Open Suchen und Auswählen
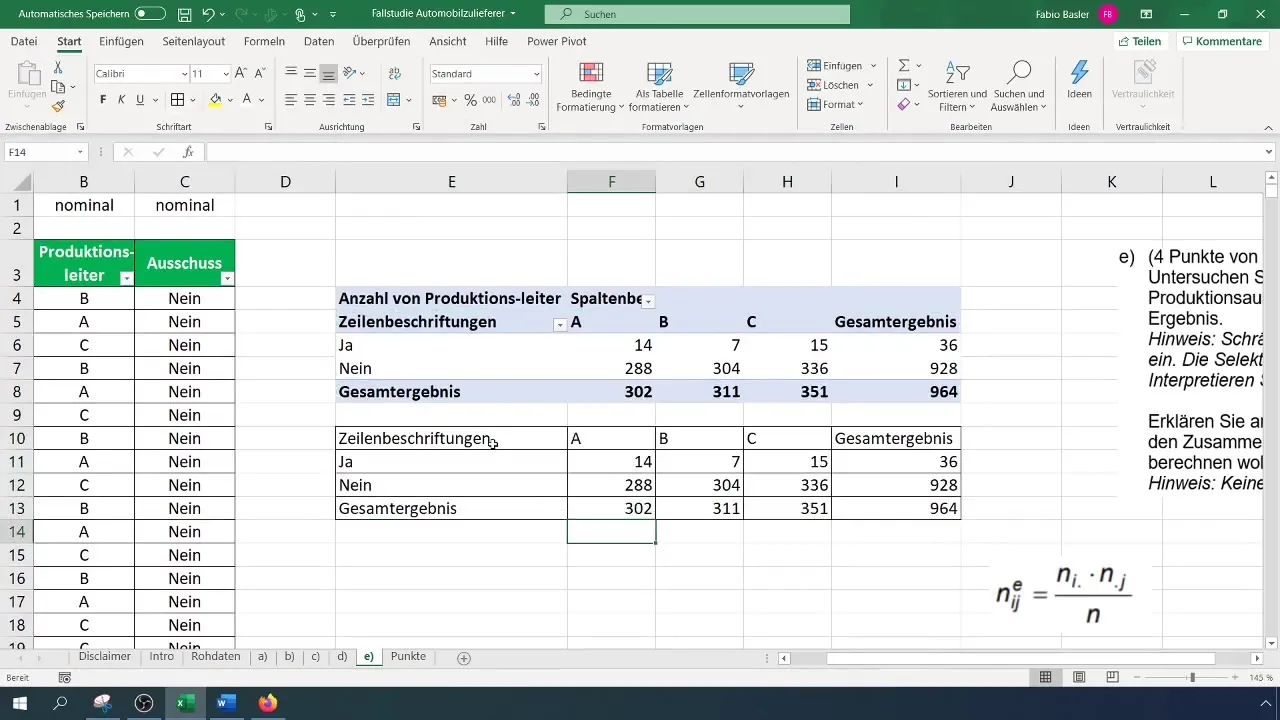 [1018, 87]
